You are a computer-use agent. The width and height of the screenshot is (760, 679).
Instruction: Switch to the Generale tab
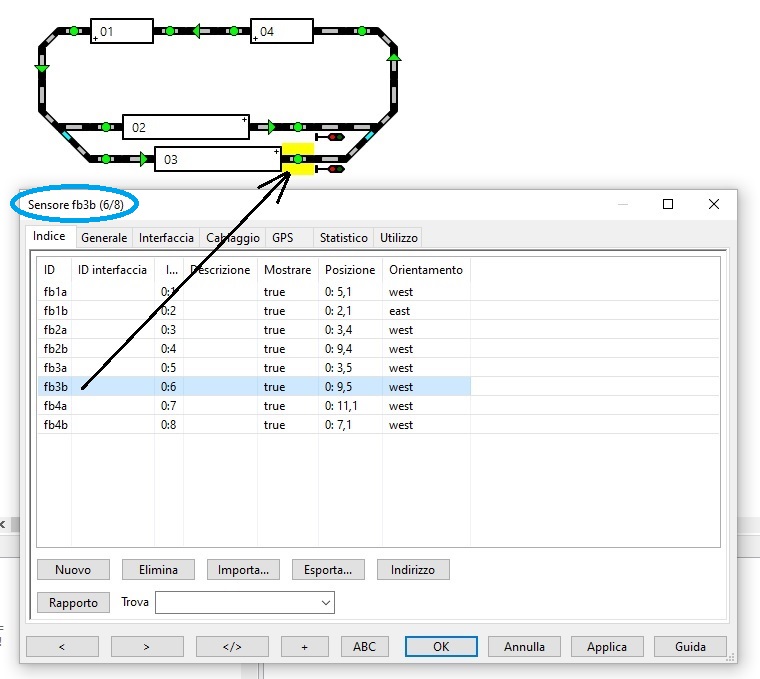pyautogui.click(x=104, y=238)
